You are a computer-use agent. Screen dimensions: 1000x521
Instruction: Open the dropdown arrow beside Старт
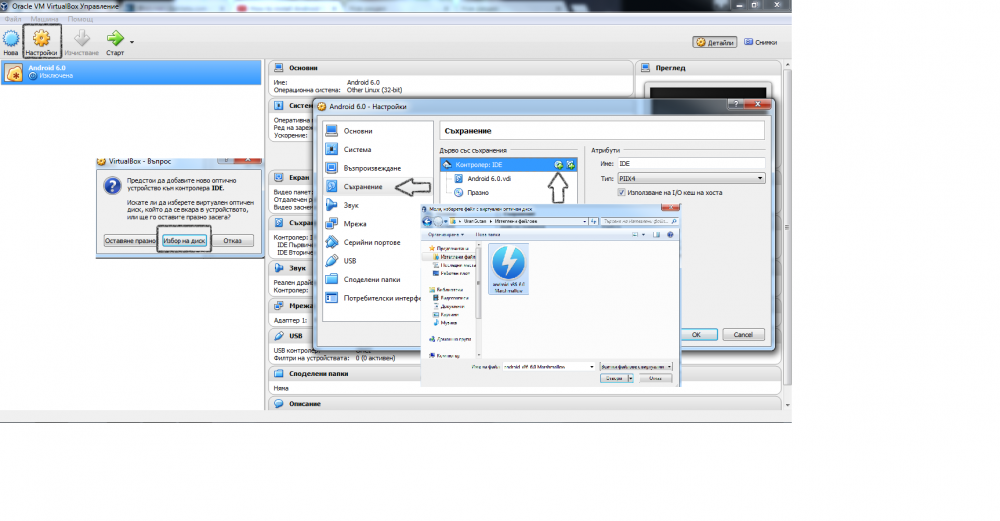132,42
